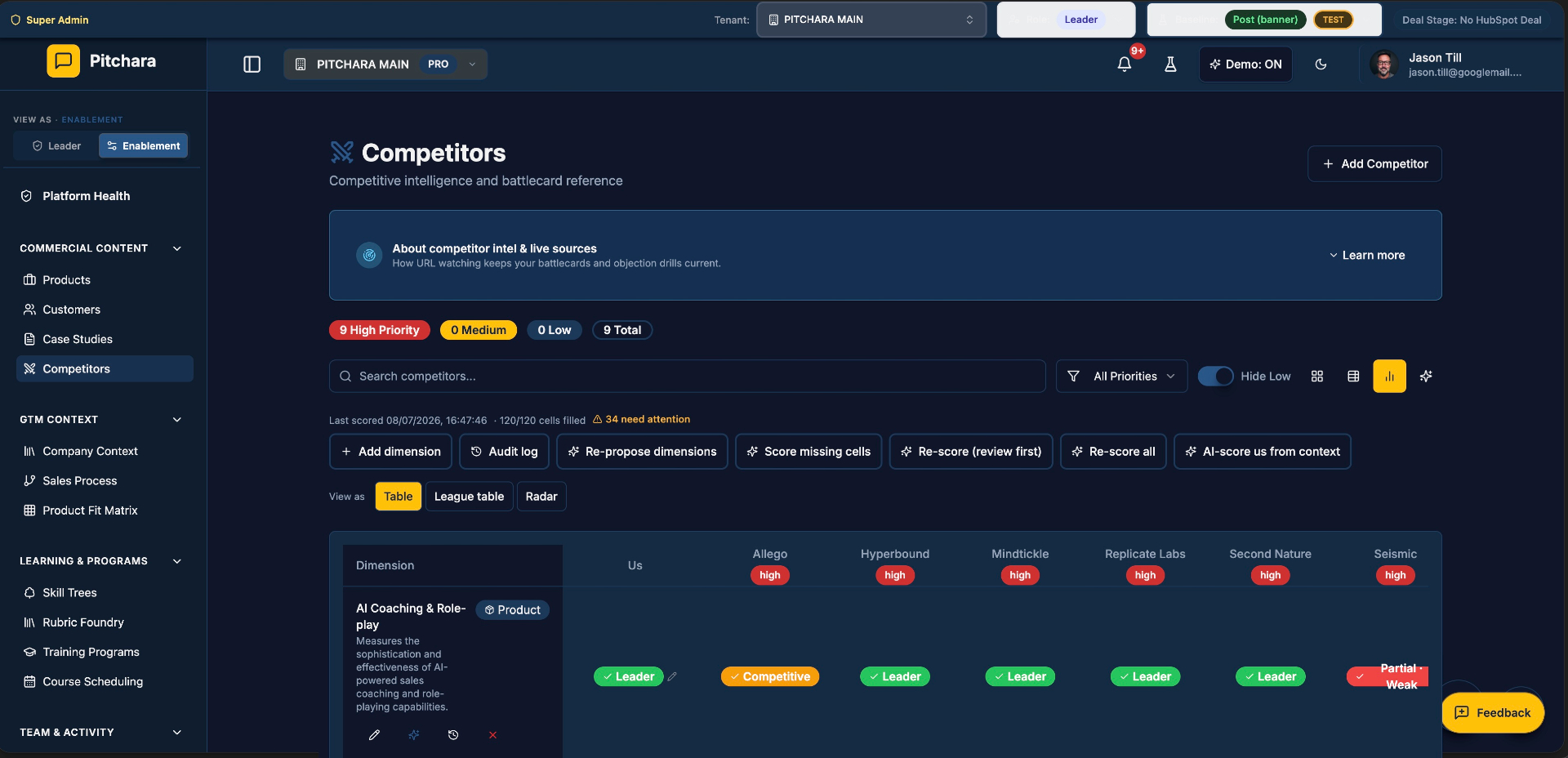
Task: Toggle Demo: ON mode
Action: point(1245,65)
